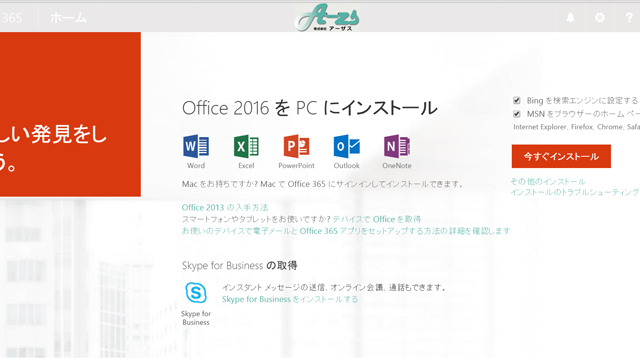Click the Excel label text
640x360 pixels.
[246, 166]
